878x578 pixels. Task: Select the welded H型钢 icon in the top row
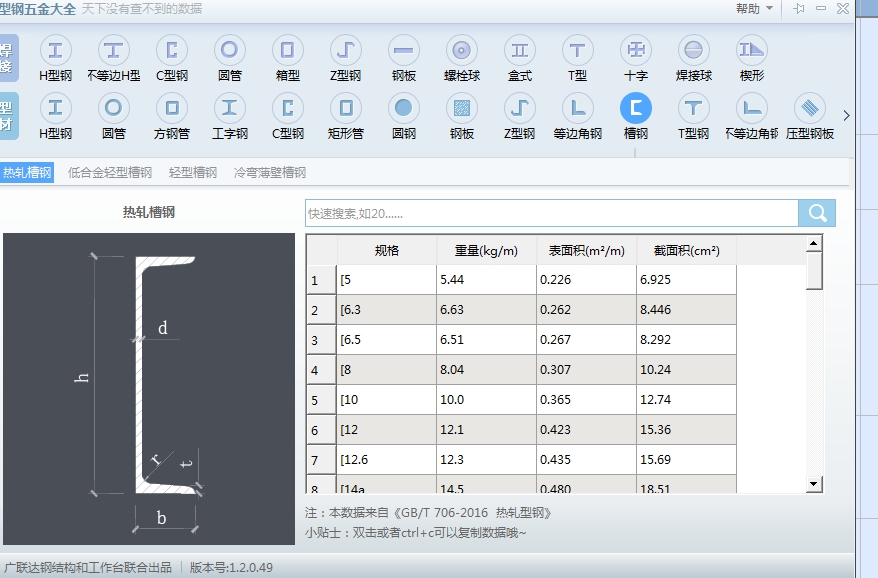(55, 51)
